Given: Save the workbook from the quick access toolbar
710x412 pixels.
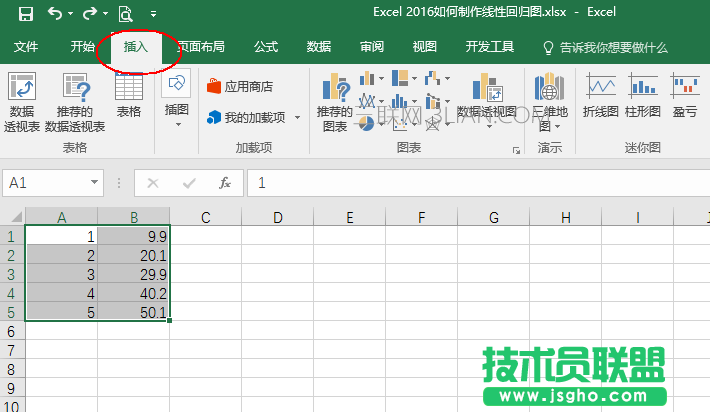Looking at the screenshot, I should 26,14.
